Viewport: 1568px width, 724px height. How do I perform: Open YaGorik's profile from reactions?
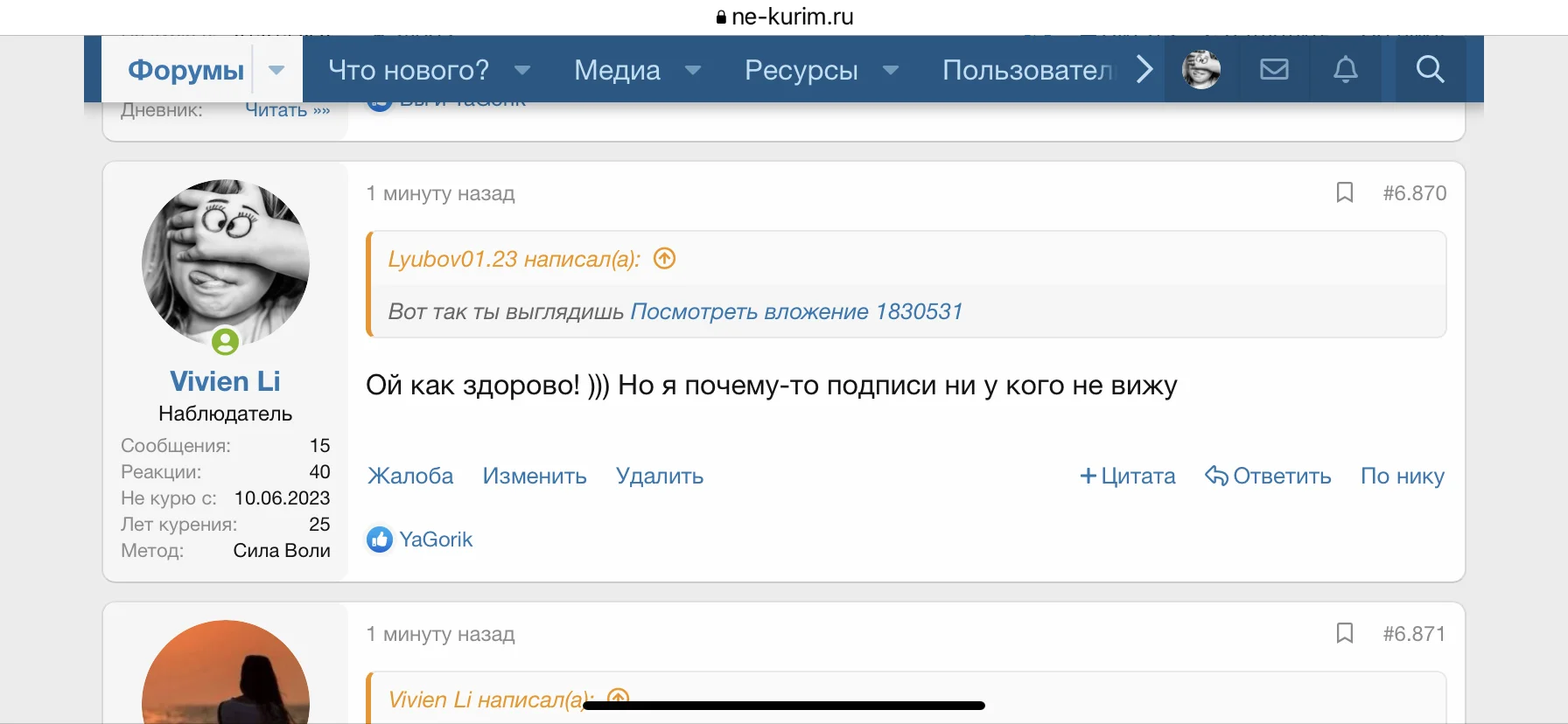pyautogui.click(x=436, y=540)
